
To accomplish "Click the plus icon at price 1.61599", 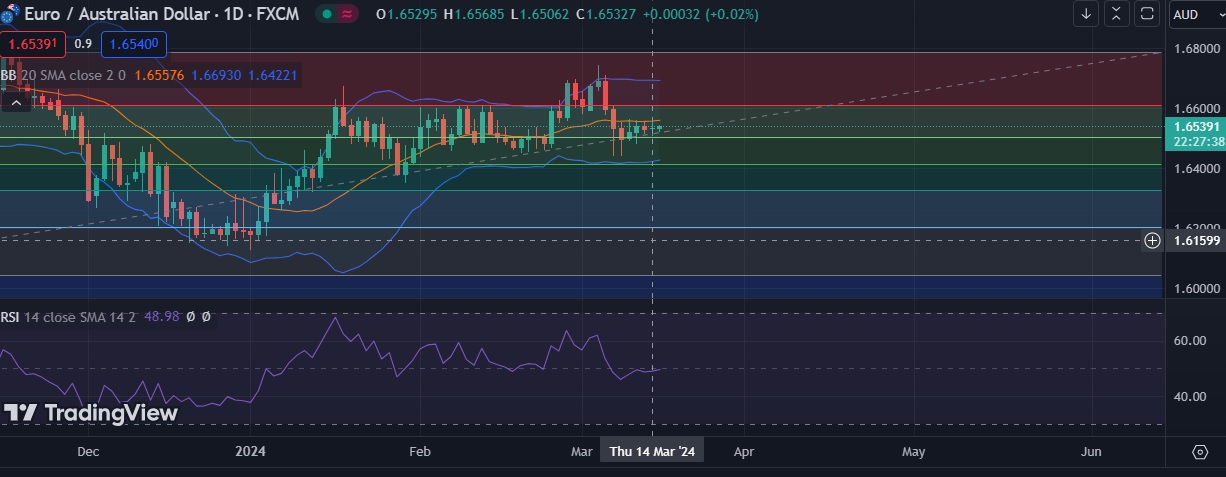I will [x=1152, y=240].
